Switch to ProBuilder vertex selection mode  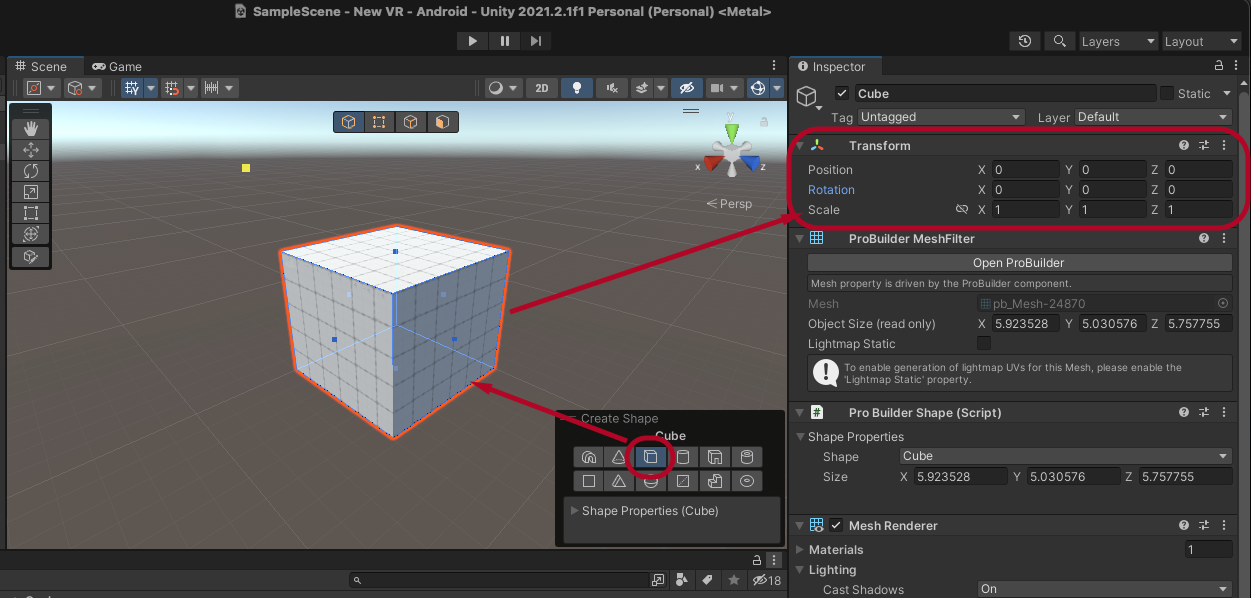point(379,122)
